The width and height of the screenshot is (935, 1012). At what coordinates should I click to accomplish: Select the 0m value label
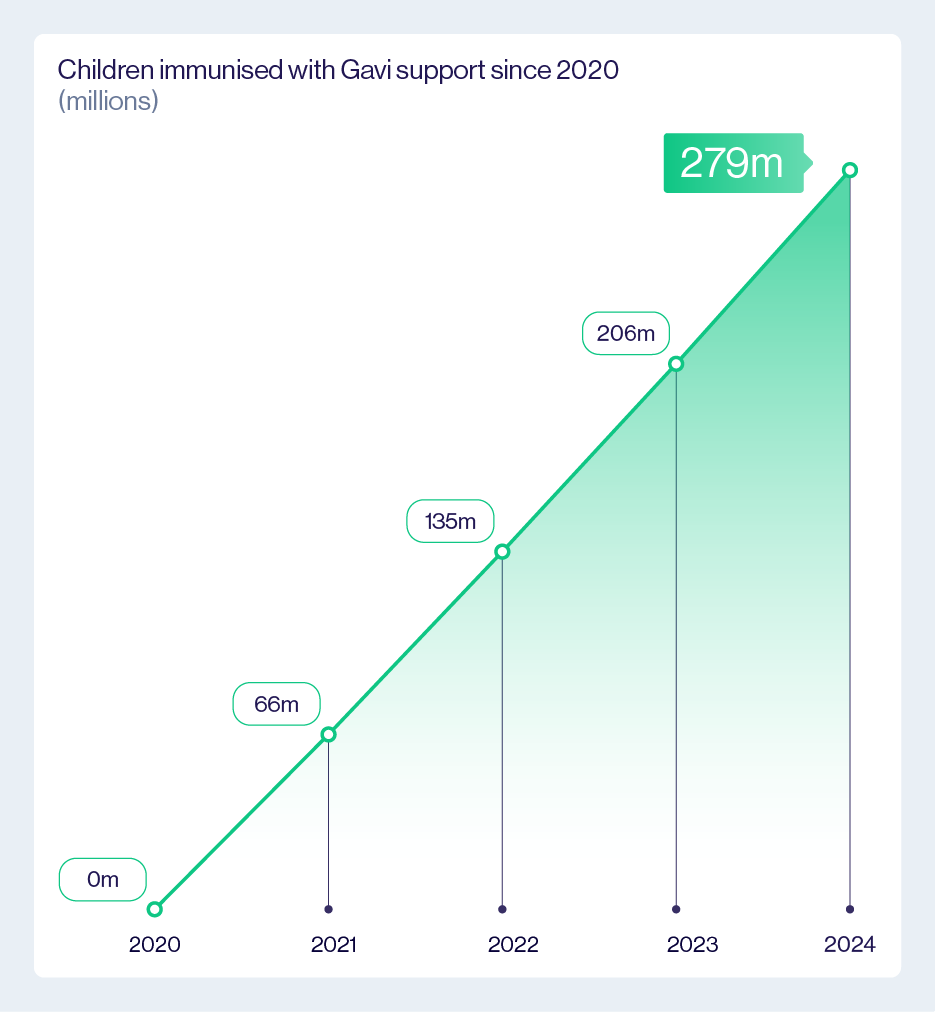point(103,880)
